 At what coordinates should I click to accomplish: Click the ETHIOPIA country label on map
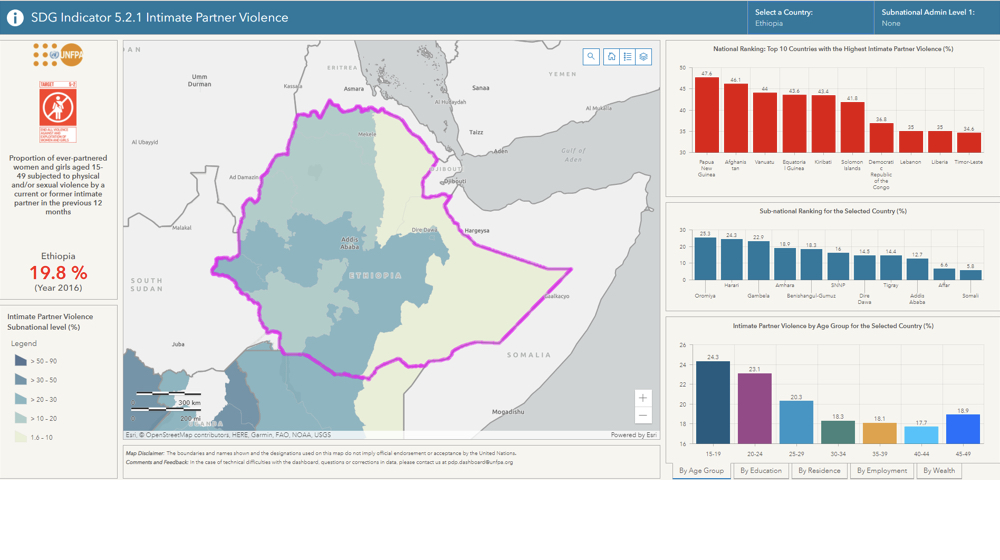pos(375,276)
